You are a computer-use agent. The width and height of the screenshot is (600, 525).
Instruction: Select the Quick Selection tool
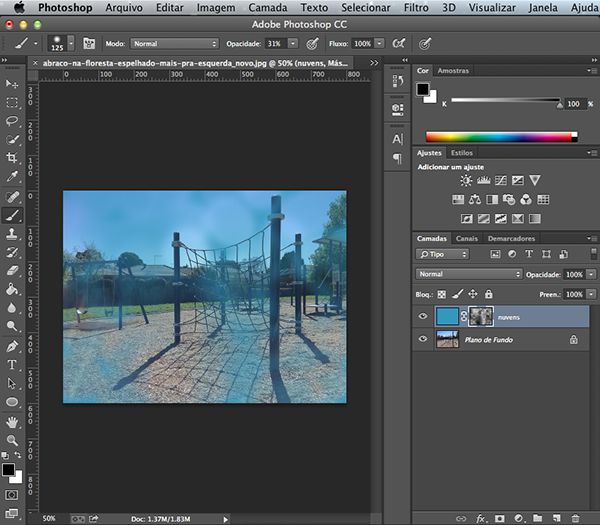pos(12,139)
